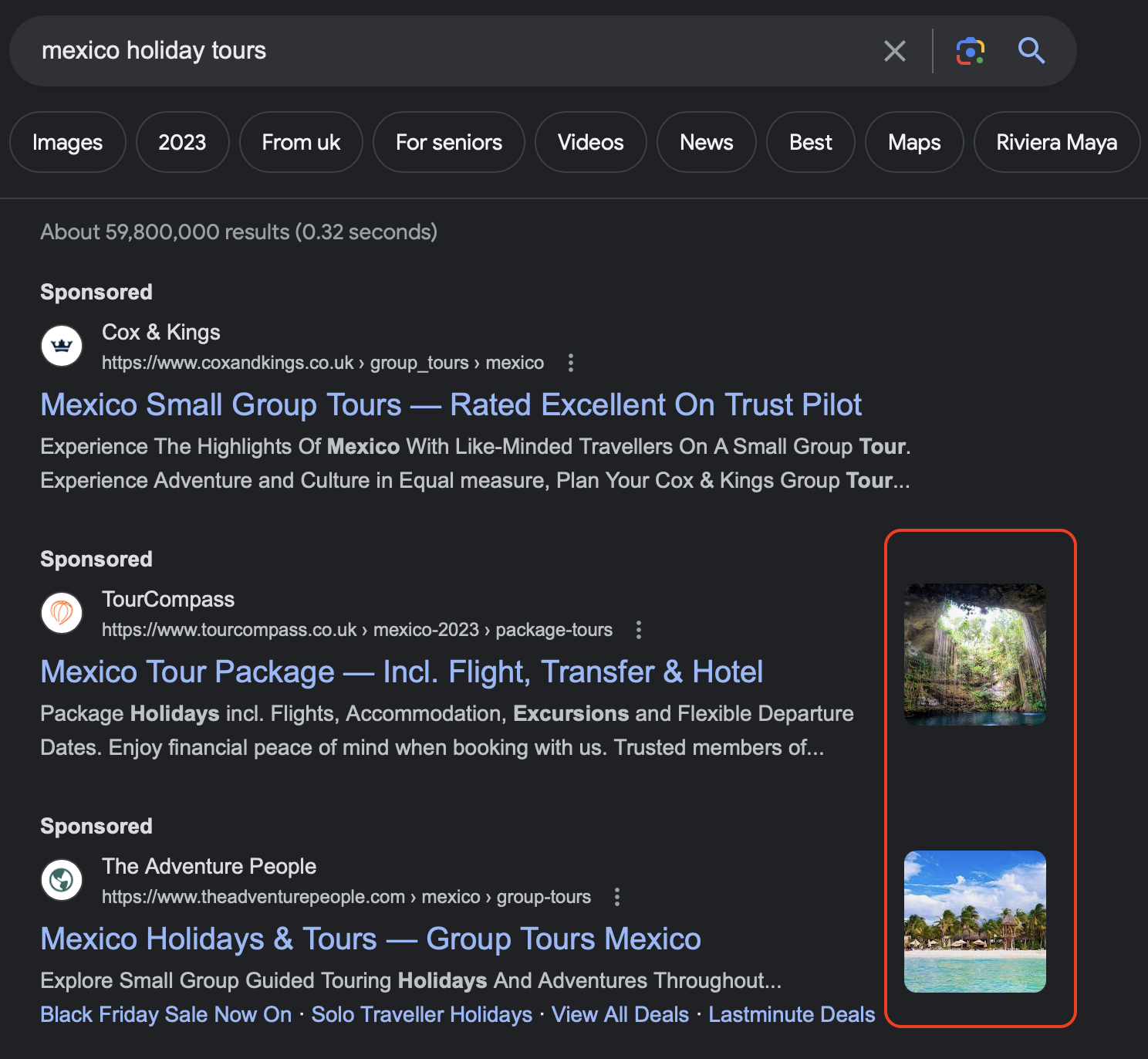The height and width of the screenshot is (1059, 1148).
Task: Open the Mexico Tour Package result link
Action: 401,672
